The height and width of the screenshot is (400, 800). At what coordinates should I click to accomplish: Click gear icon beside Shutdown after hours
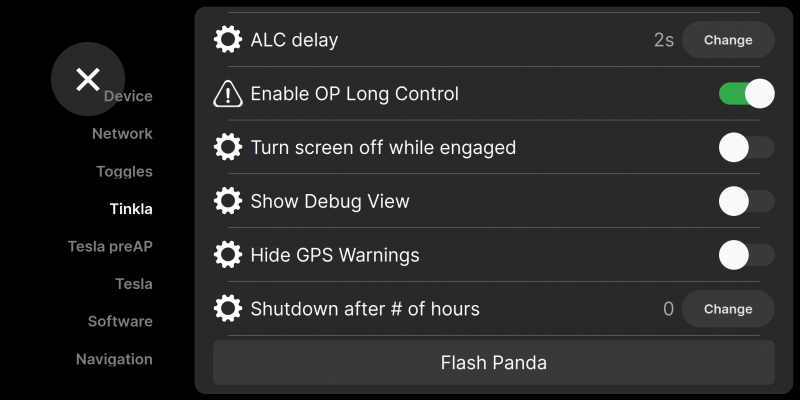point(228,309)
